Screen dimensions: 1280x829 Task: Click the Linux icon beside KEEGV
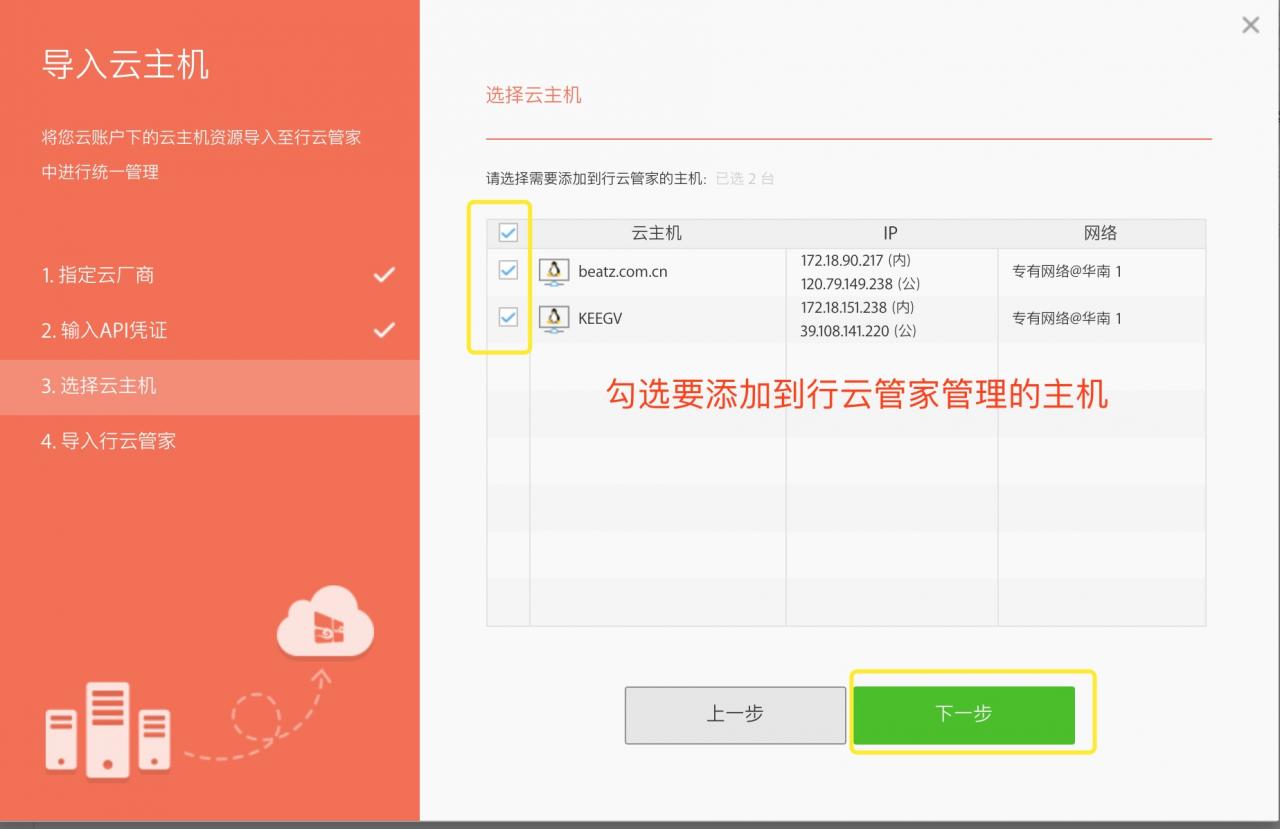pyautogui.click(x=553, y=318)
